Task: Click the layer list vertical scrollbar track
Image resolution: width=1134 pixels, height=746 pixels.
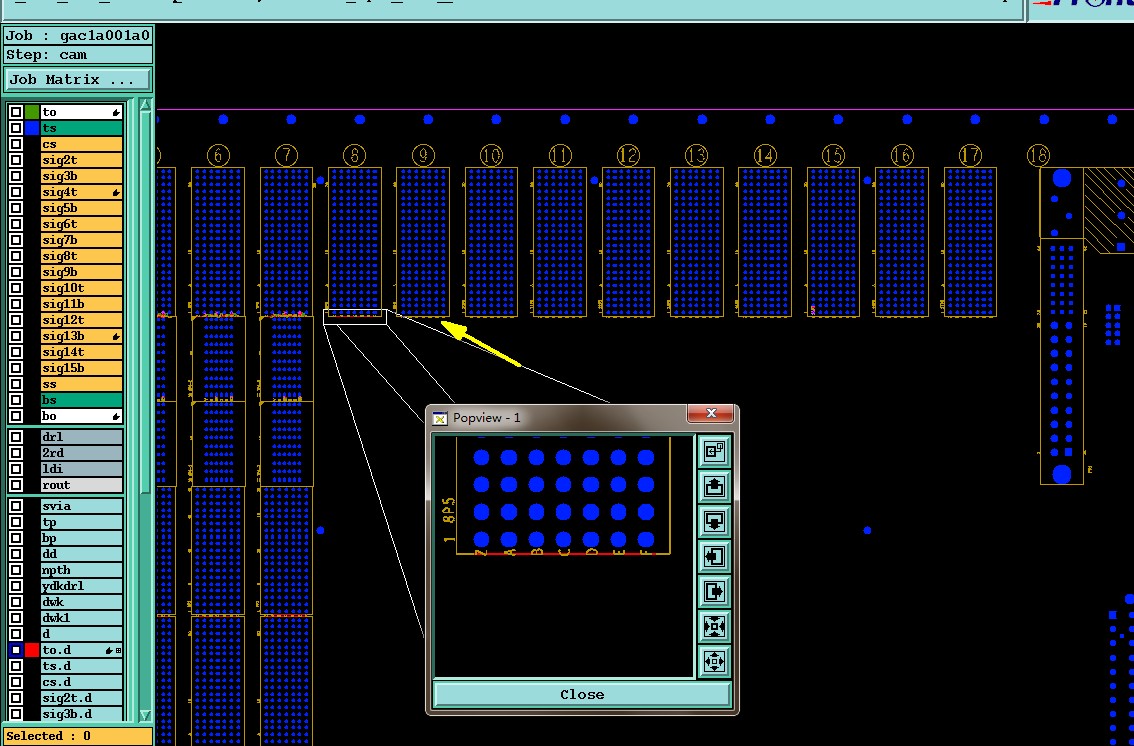Action: click(145, 410)
